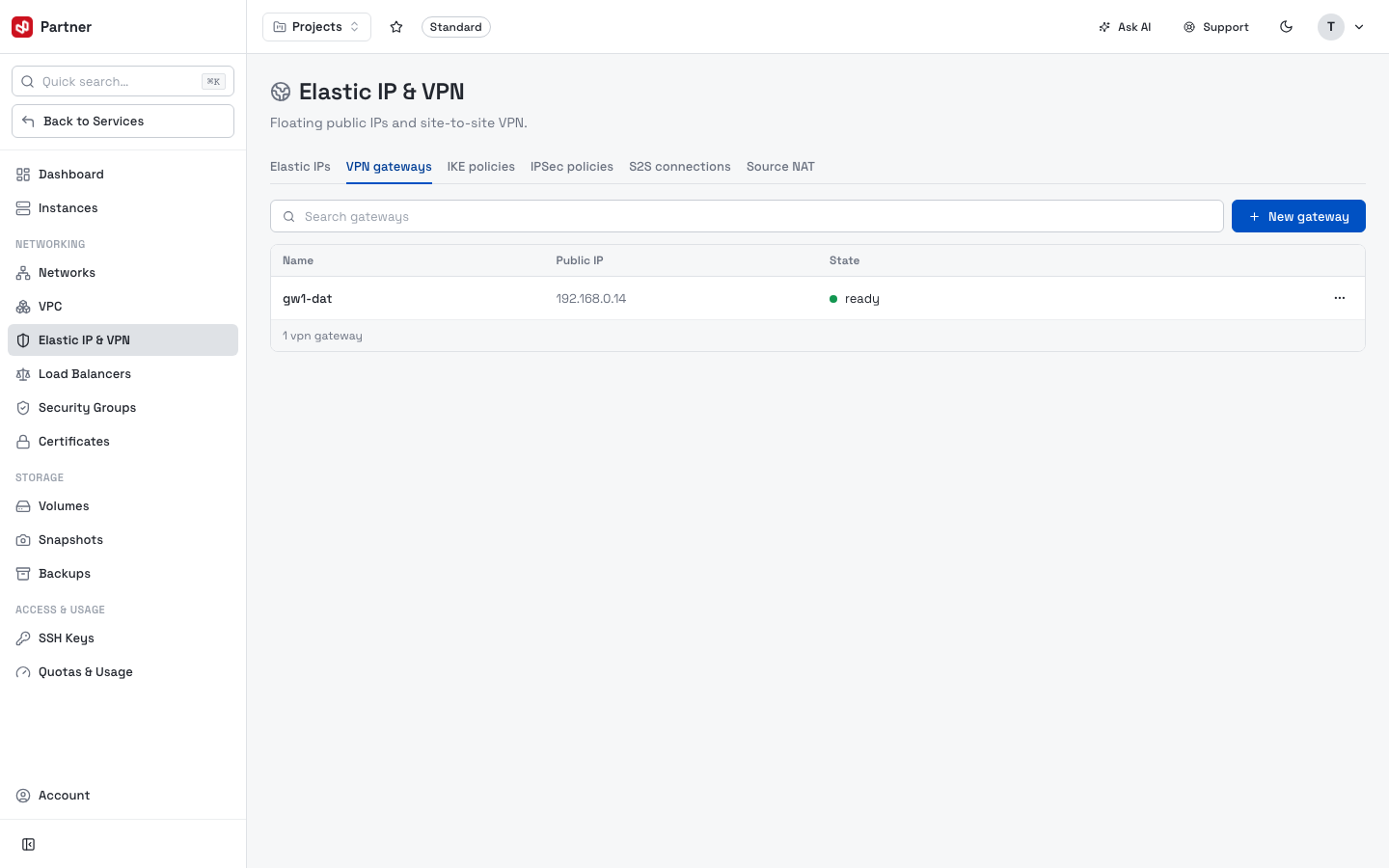Viewport: 1389px width, 868px height.
Task: Focus the Quick search field
Action: pyautogui.click(x=123, y=81)
